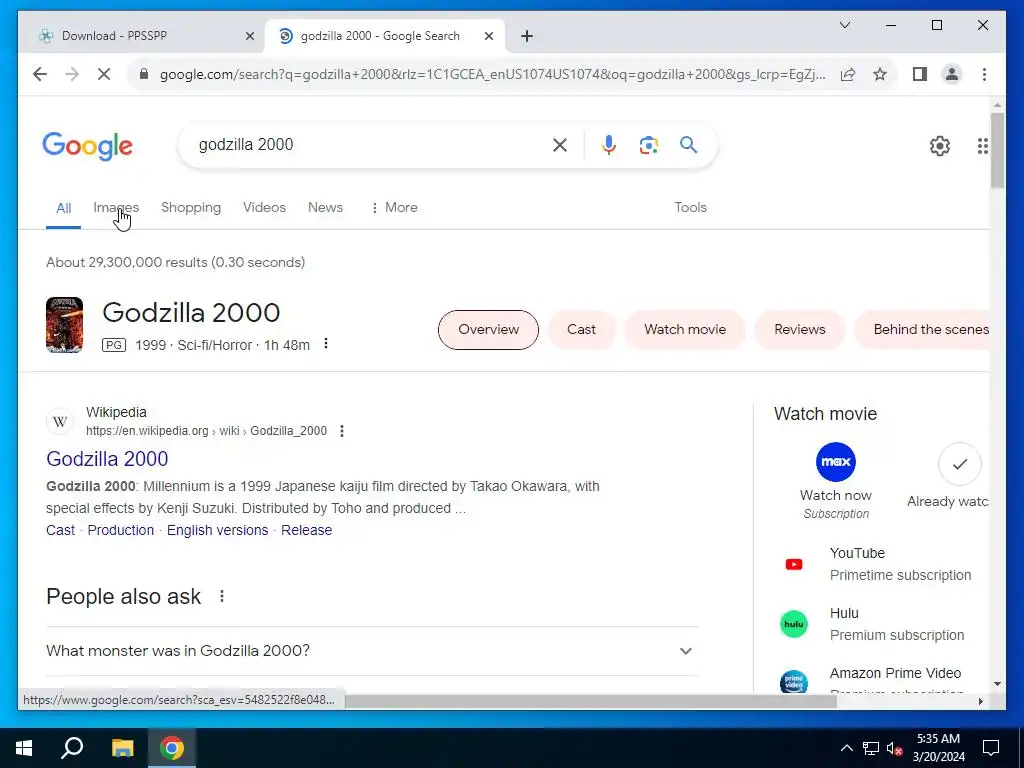This screenshot has height=768, width=1024.
Task: Select the Cast chip
Action: (x=581, y=330)
